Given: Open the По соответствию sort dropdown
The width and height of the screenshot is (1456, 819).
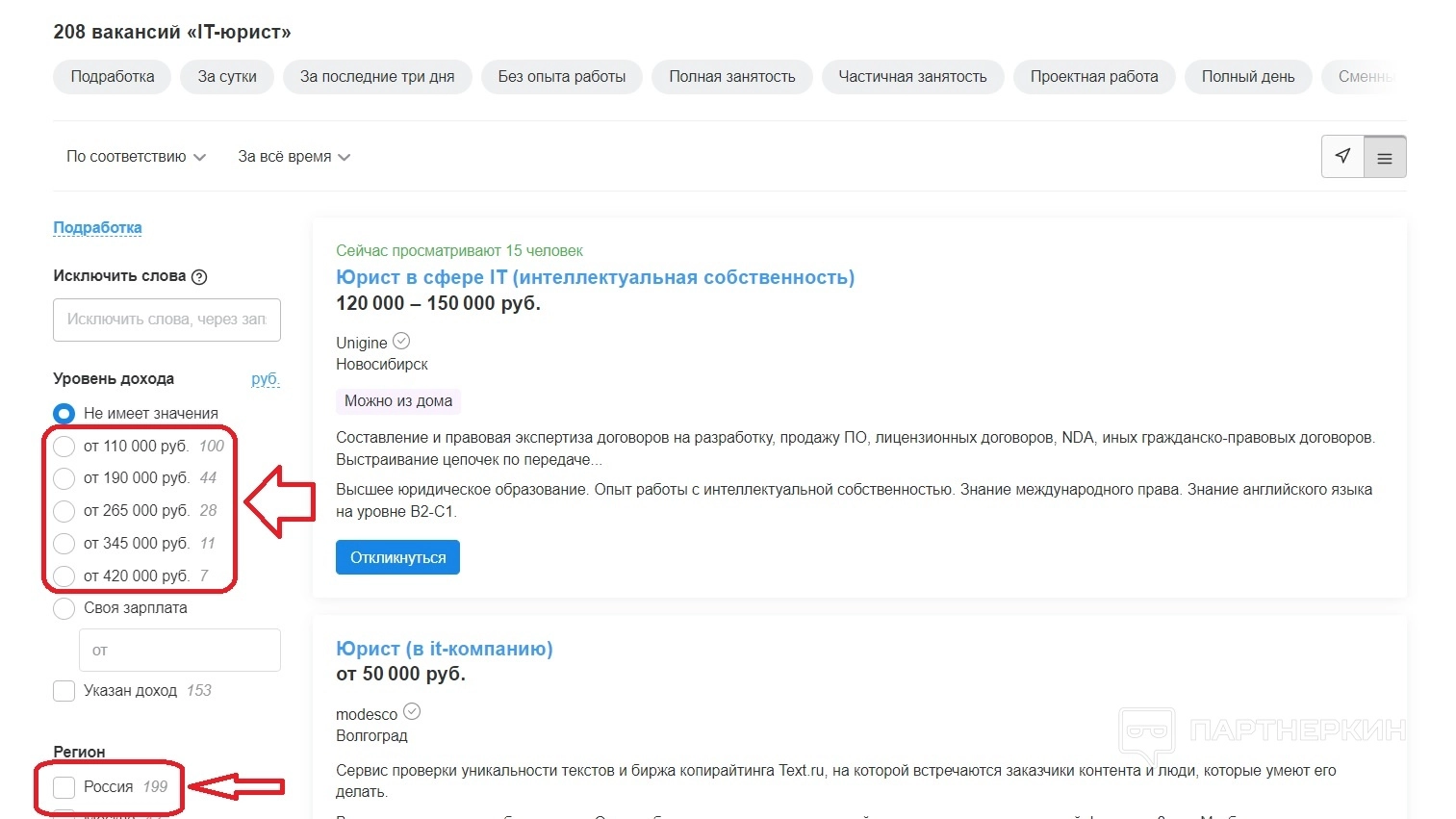Looking at the screenshot, I should [x=136, y=157].
